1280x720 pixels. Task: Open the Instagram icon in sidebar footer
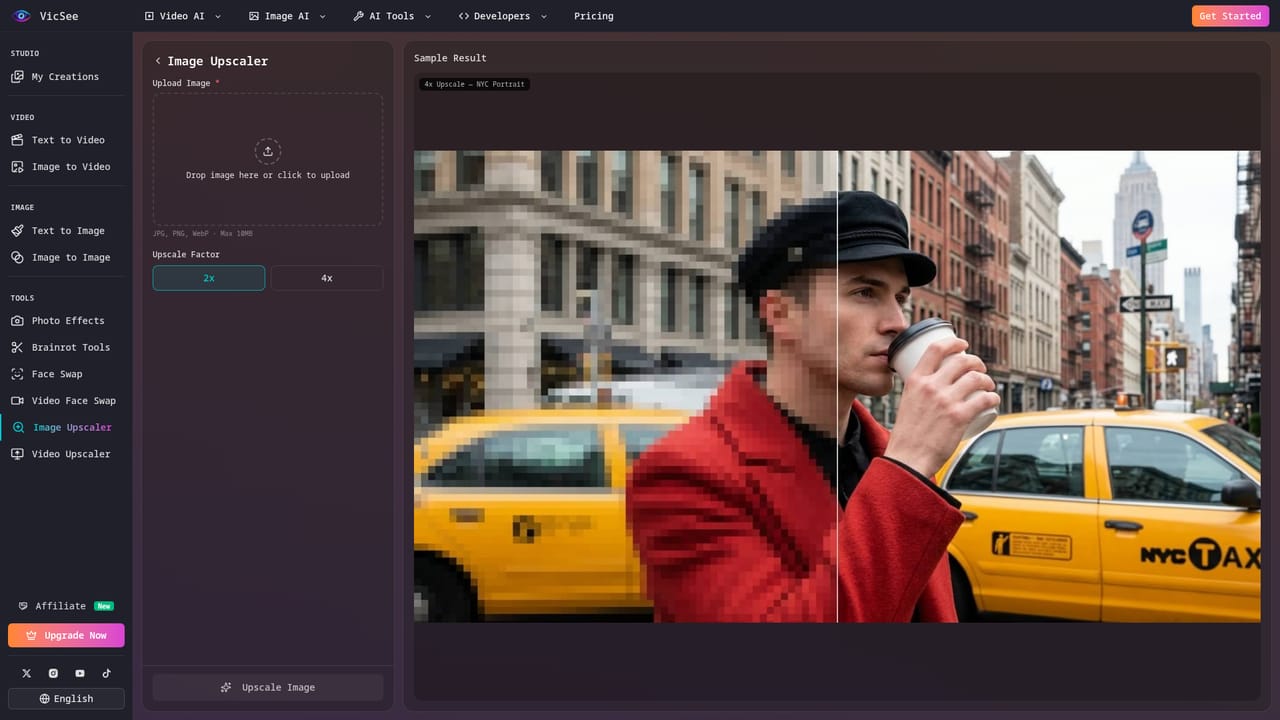pyautogui.click(x=53, y=673)
